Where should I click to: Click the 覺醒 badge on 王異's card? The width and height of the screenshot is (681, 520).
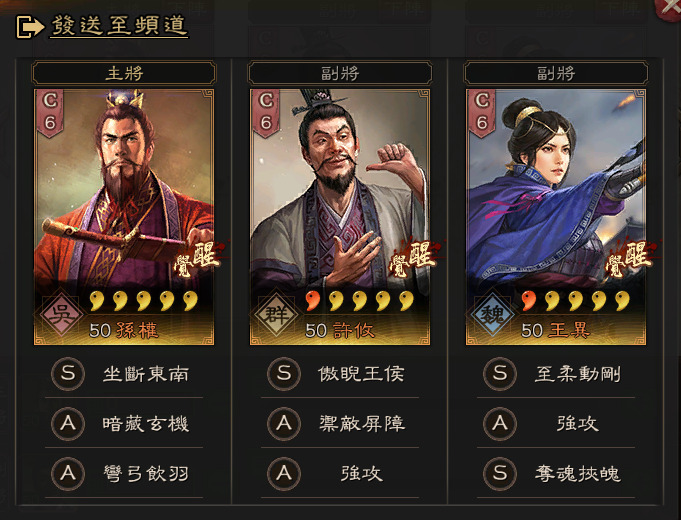coord(632,258)
